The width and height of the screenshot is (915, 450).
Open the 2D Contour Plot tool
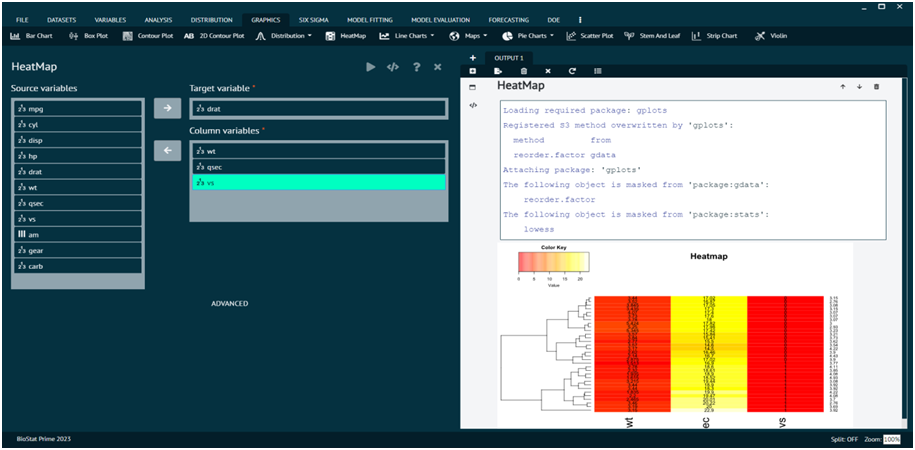pyautogui.click(x=214, y=36)
